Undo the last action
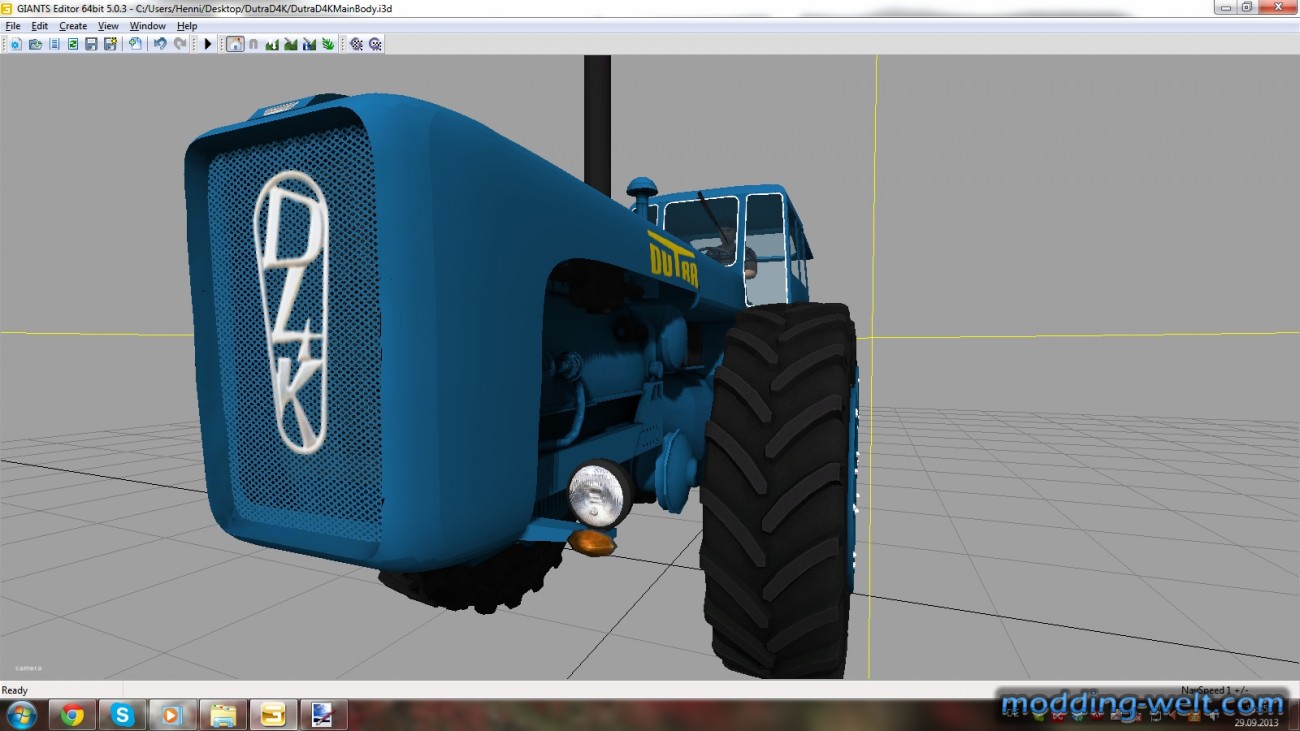The image size is (1300, 731). (160, 44)
